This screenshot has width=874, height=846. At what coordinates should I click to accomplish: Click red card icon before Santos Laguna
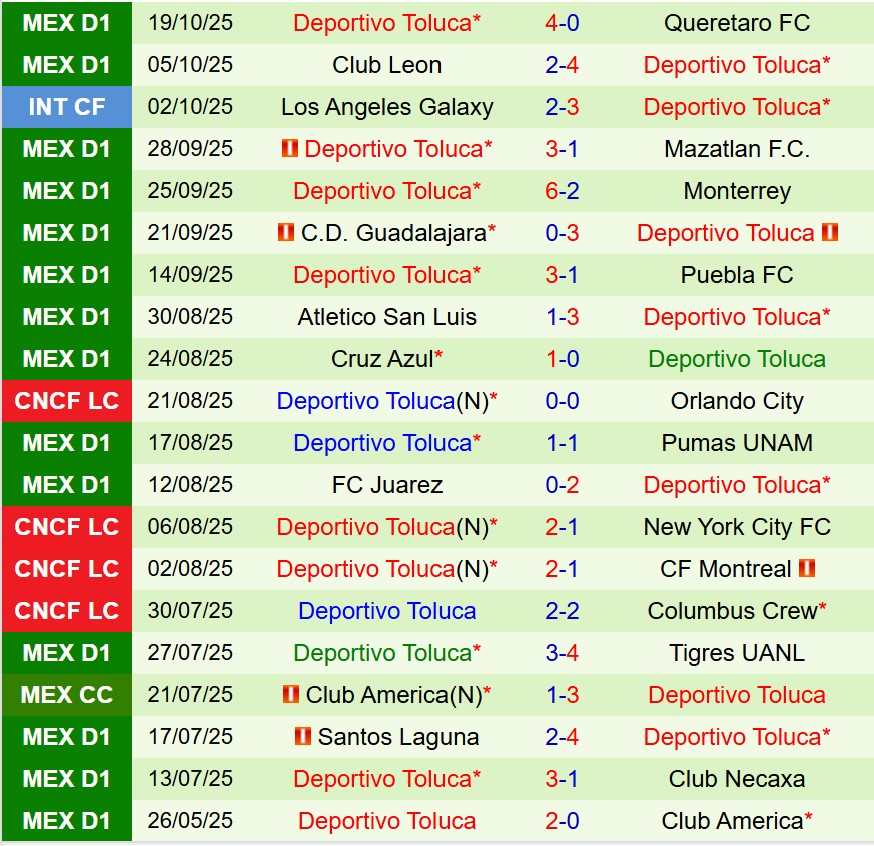click(x=303, y=737)
